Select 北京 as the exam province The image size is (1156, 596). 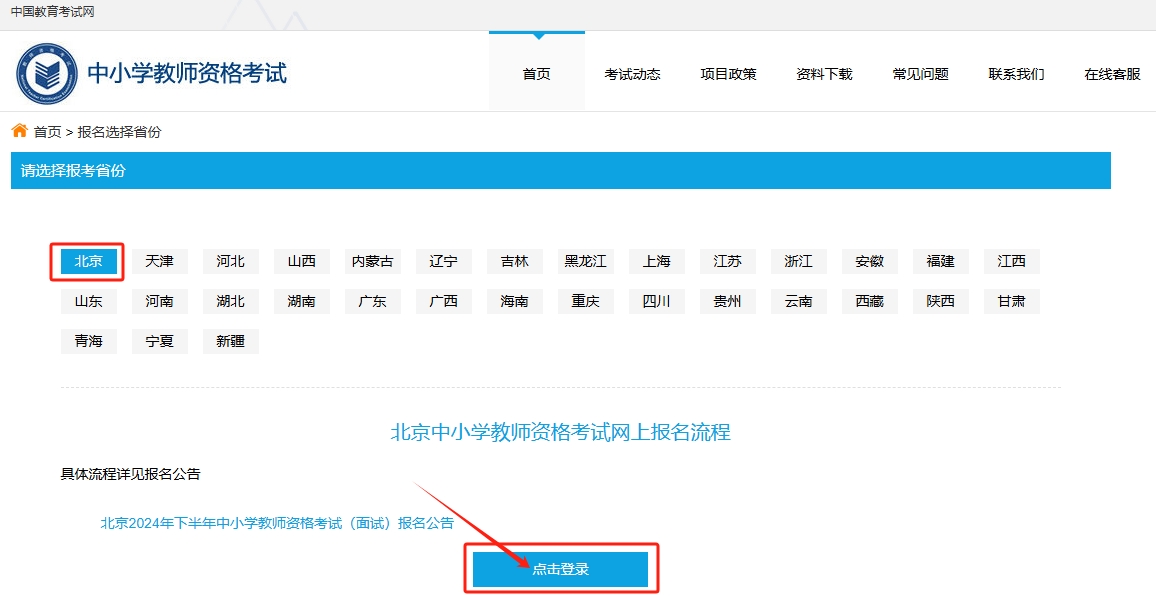(88, 261)
